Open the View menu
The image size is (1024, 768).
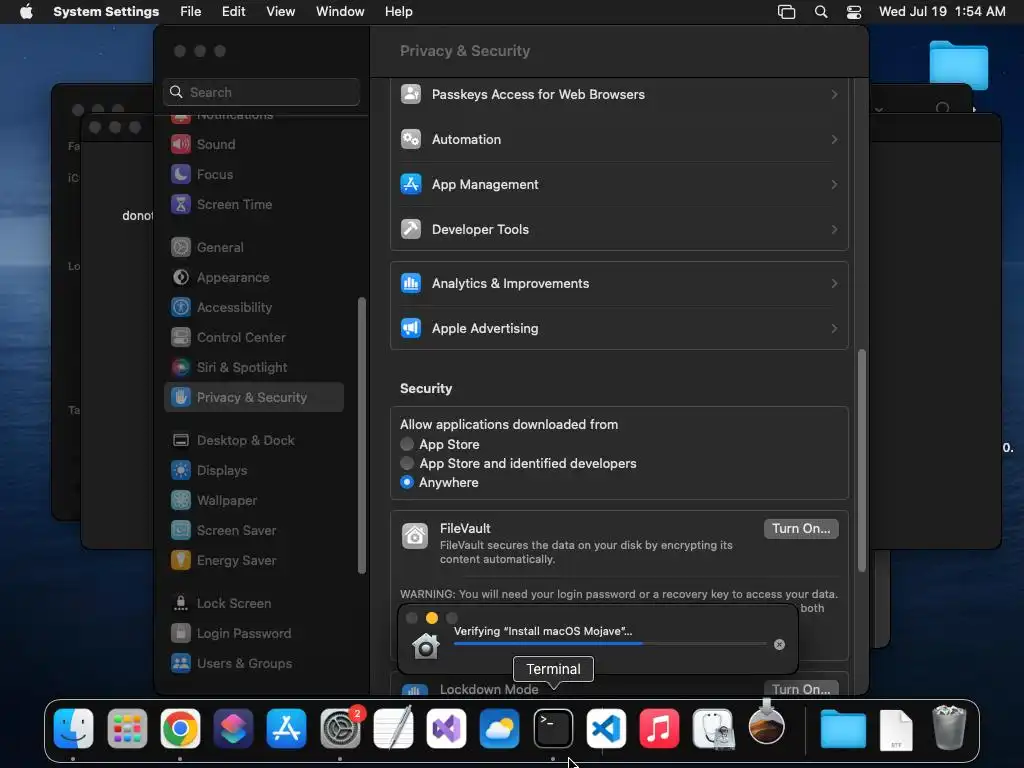280,12
